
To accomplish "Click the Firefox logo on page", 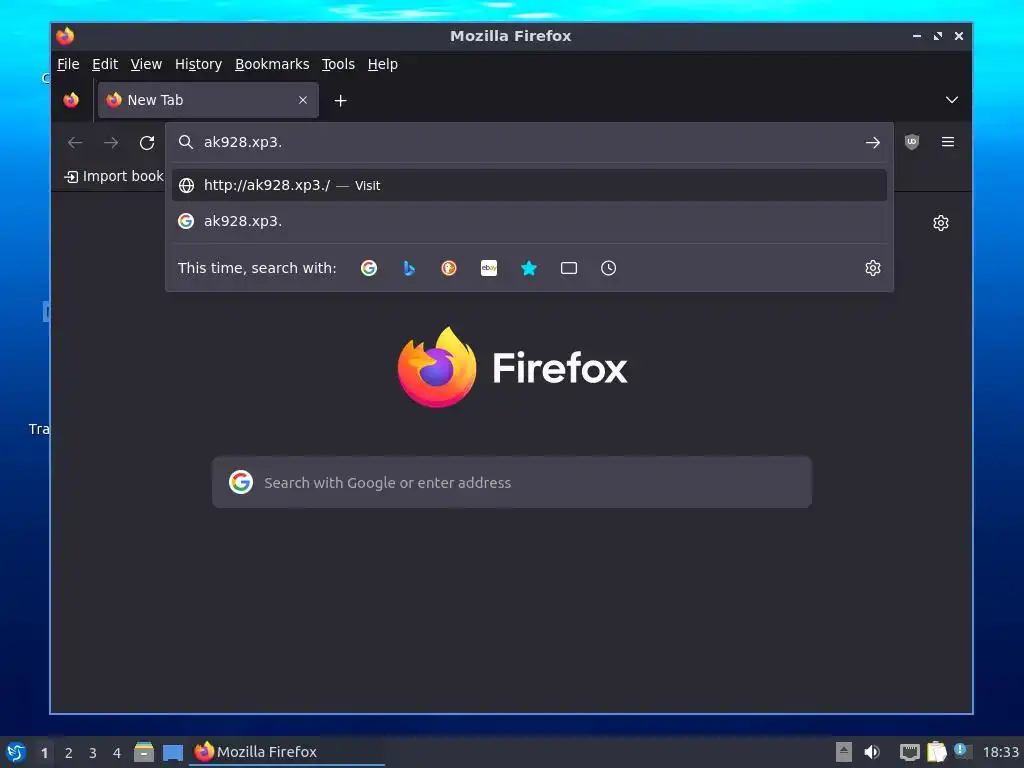I will (x=512, y=367).
